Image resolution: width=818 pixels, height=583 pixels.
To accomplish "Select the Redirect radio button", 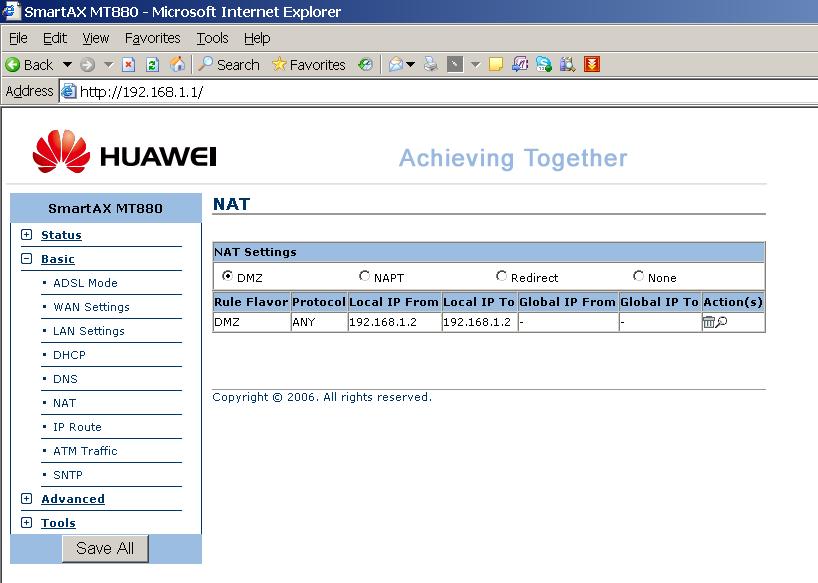I will point(502,276).
